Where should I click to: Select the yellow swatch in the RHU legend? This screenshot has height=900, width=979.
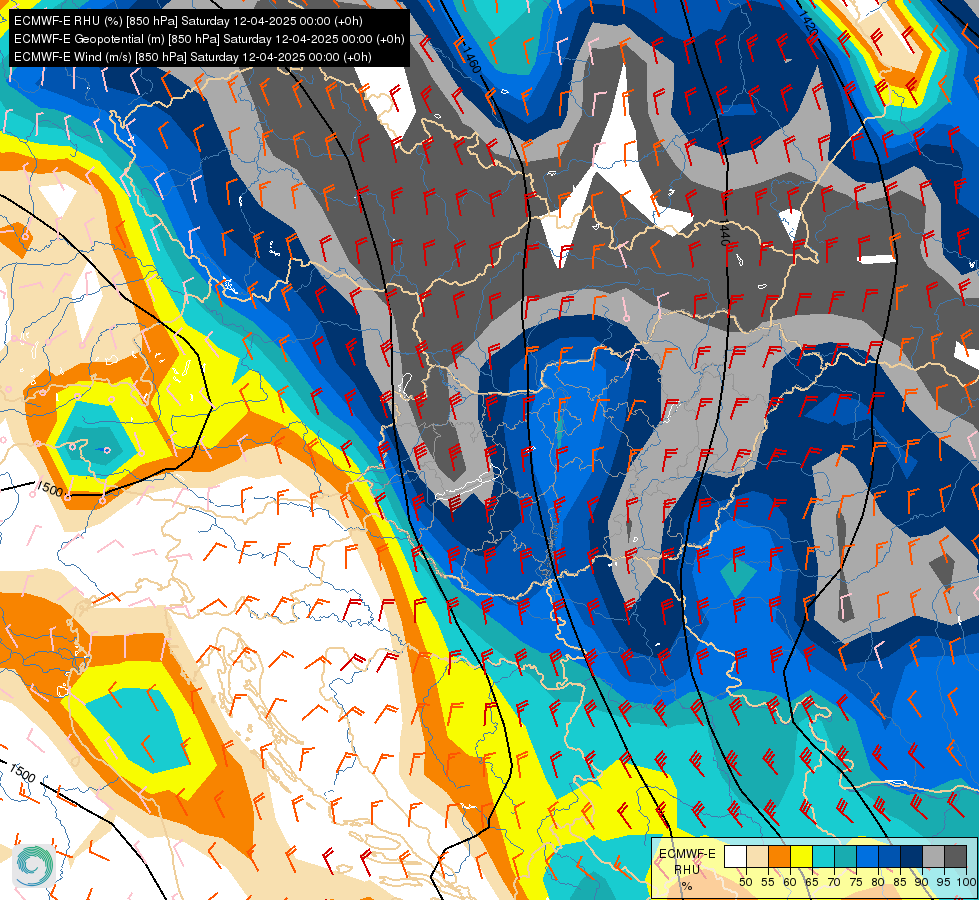801,856
